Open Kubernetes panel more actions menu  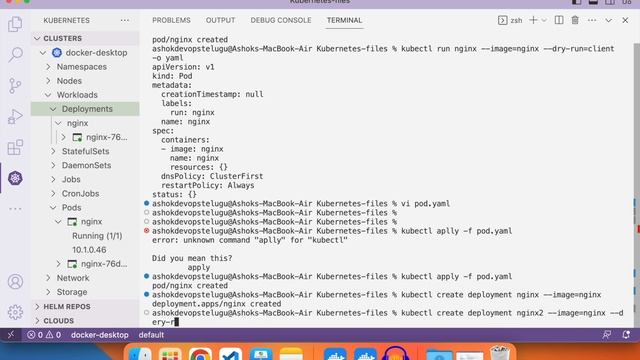pyautogui.click(x=125, y=20)
